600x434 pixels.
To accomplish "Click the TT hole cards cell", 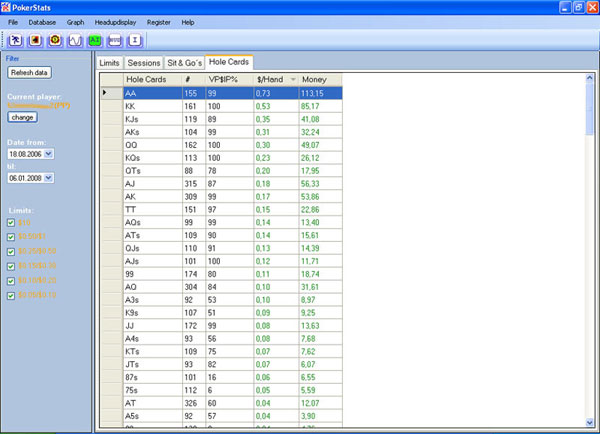I will point(153,210).
